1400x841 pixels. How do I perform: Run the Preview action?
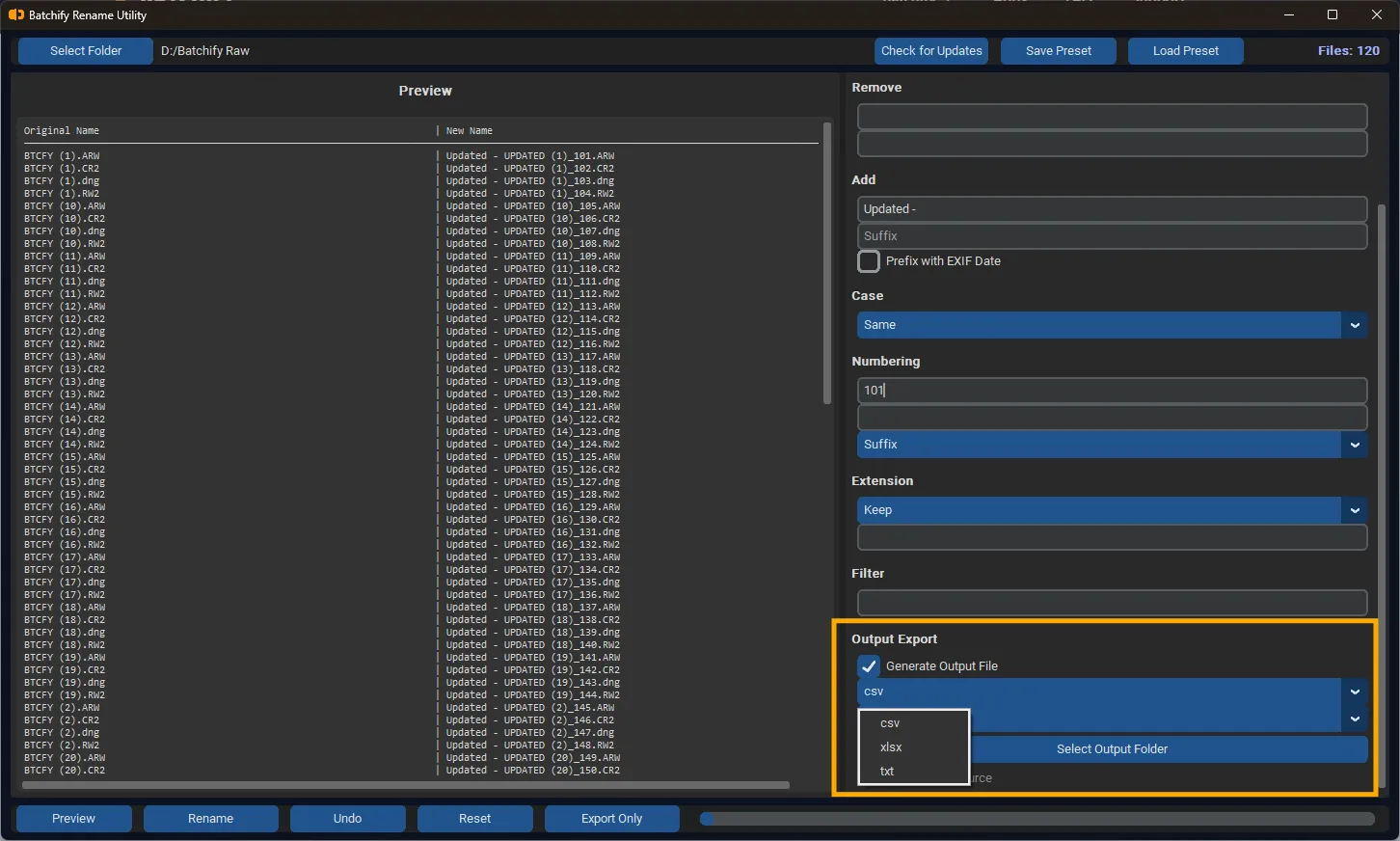point(73,818)
